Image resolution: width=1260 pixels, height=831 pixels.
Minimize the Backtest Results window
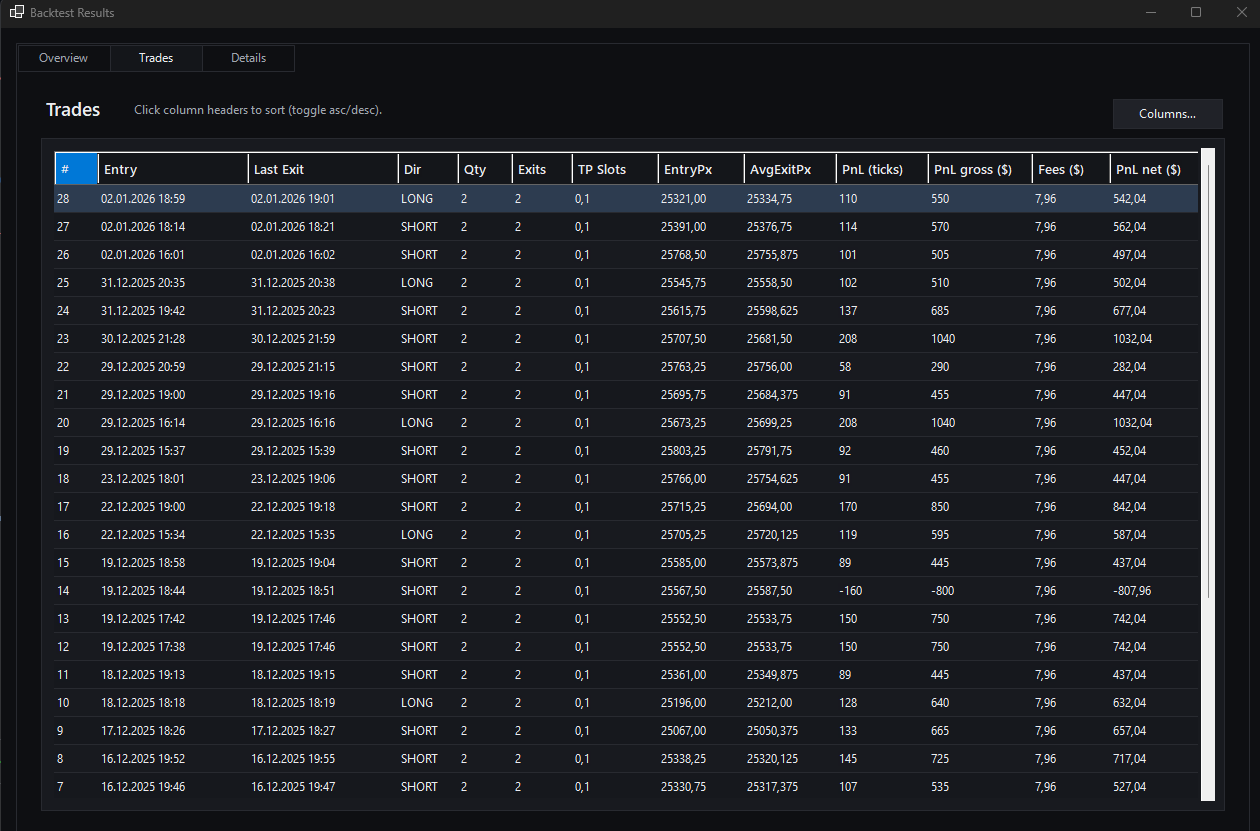pos(1150,13)
